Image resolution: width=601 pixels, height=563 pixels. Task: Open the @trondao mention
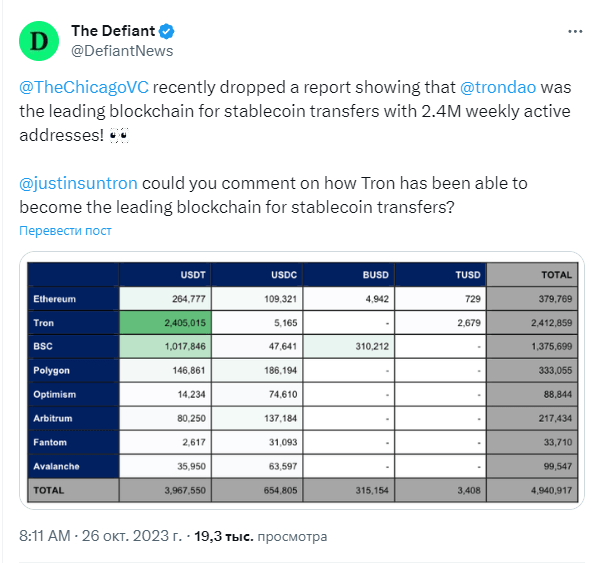tap(498, 87)
